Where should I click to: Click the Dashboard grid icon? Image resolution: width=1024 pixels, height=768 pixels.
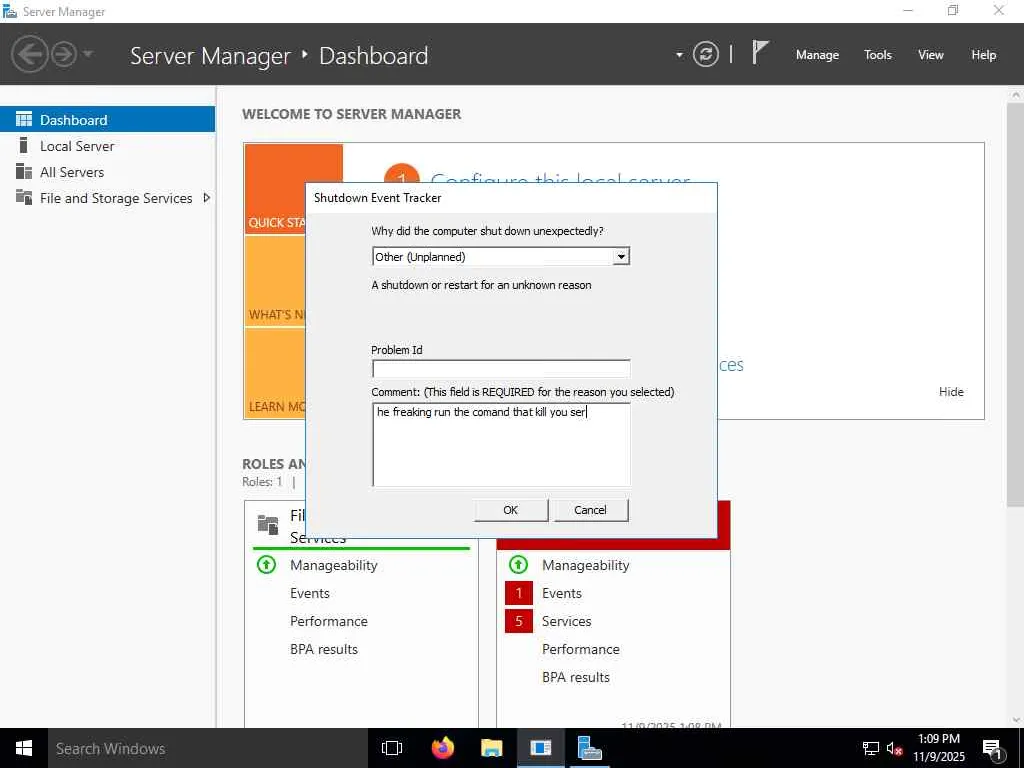click(24, 119)
